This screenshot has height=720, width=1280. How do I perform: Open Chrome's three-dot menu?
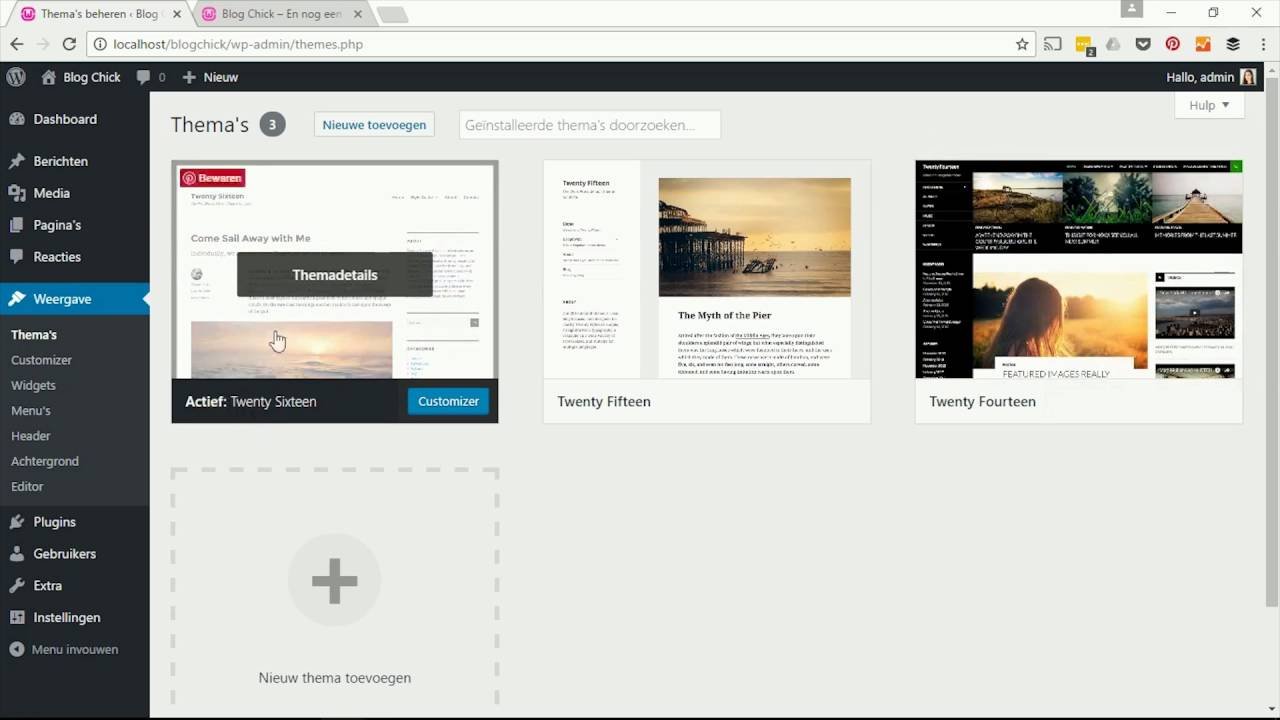click(1262, 44)
